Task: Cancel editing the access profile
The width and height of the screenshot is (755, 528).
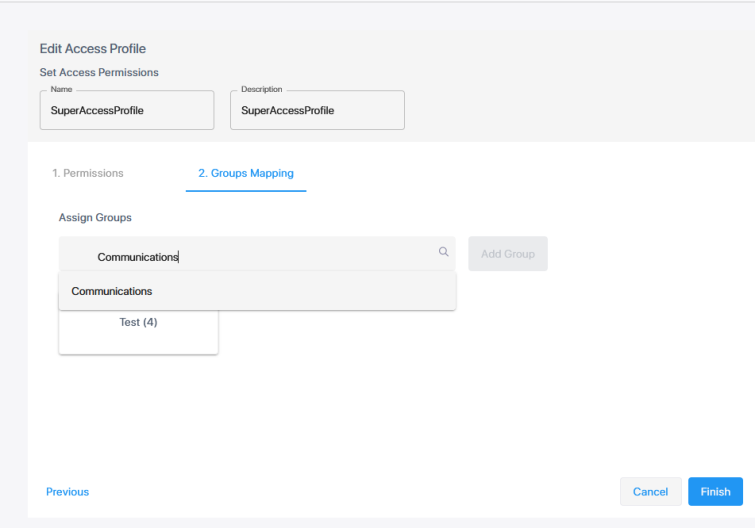Action: pos(650,492)
